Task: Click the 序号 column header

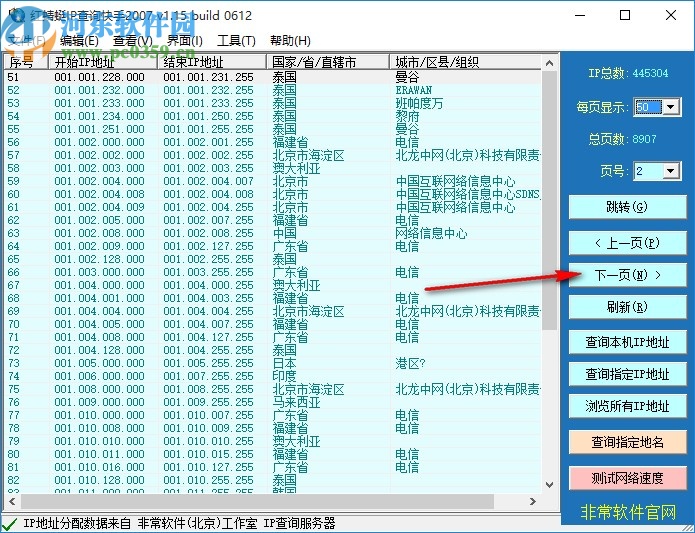Action: [x=26, y=62]
